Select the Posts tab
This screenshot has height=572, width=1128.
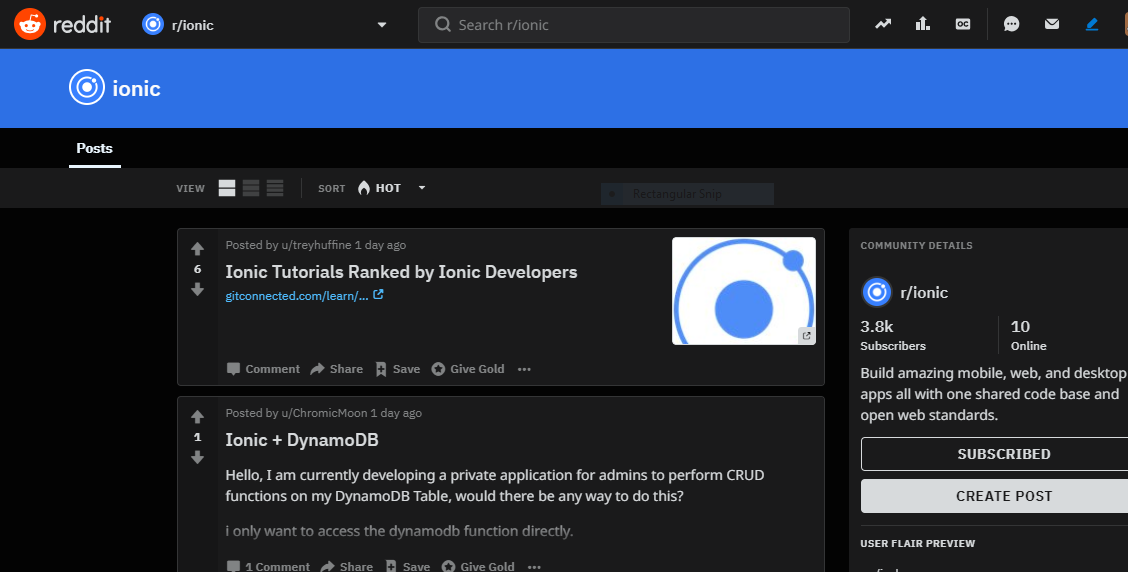(x=95, y=148)
